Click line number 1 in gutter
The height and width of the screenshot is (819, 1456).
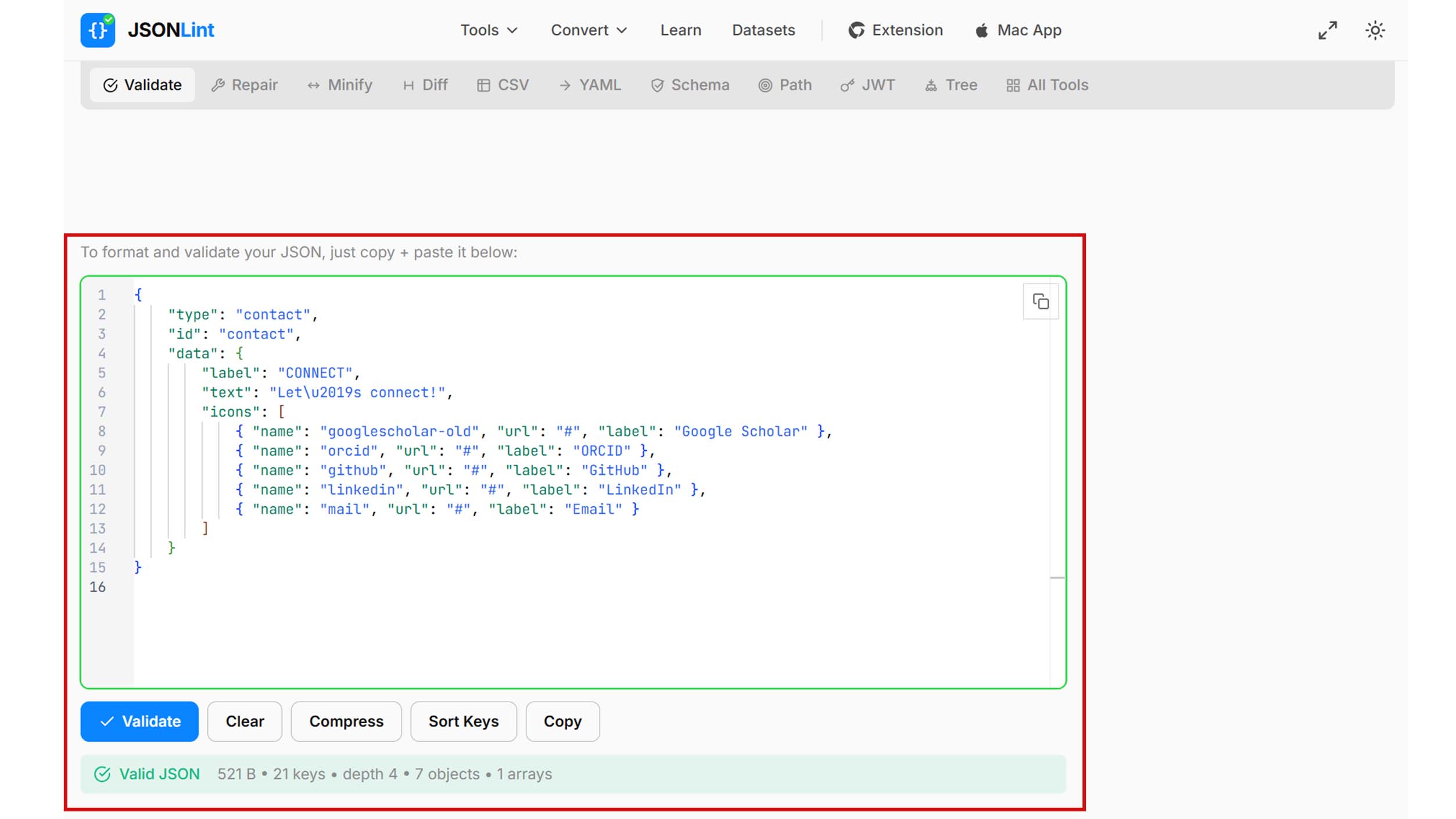tap(102, 295)
